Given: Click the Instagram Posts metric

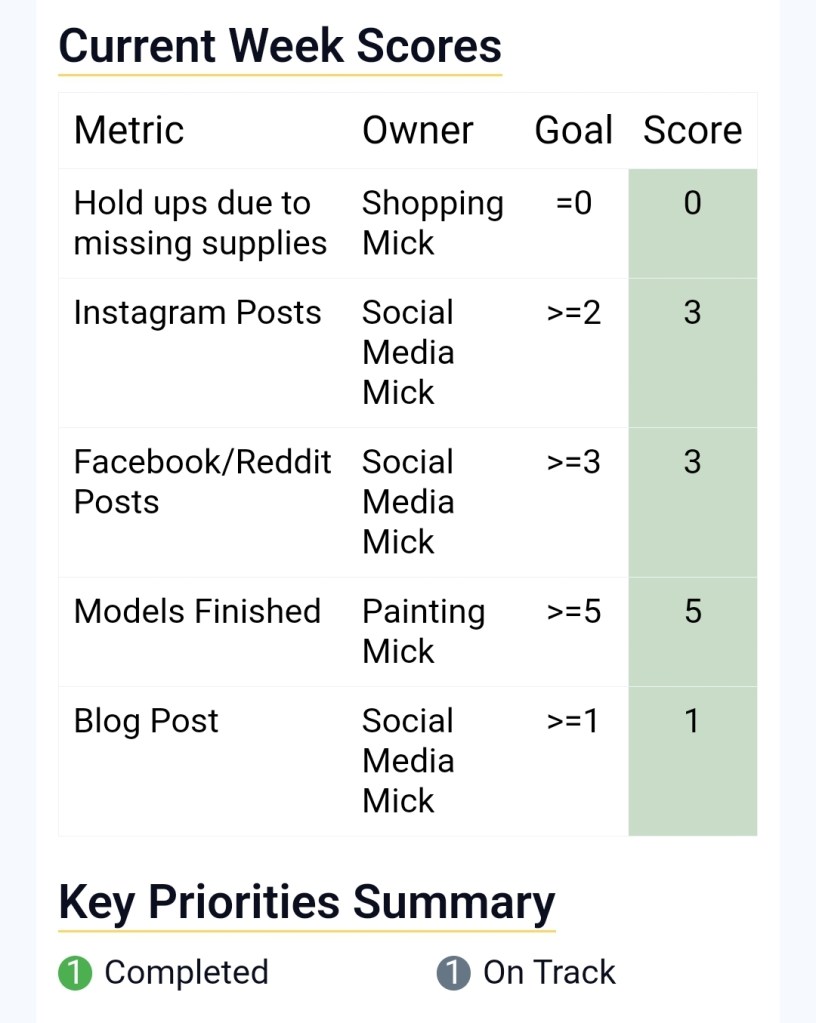Looking at the screenshot, I should (x=197, y=313).
